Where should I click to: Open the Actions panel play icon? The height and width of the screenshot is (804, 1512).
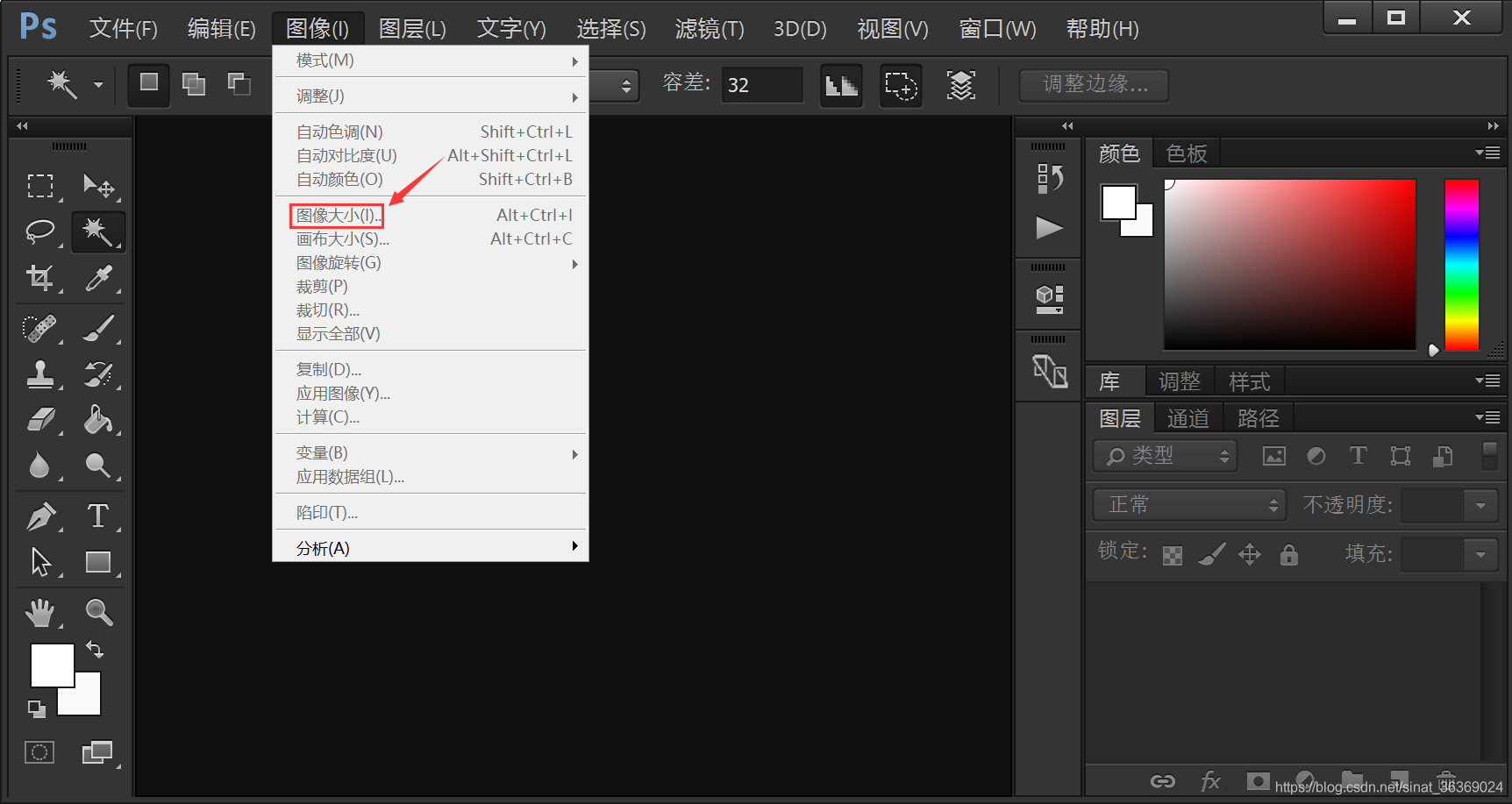pyautogui.click(x=1049, y=228)
